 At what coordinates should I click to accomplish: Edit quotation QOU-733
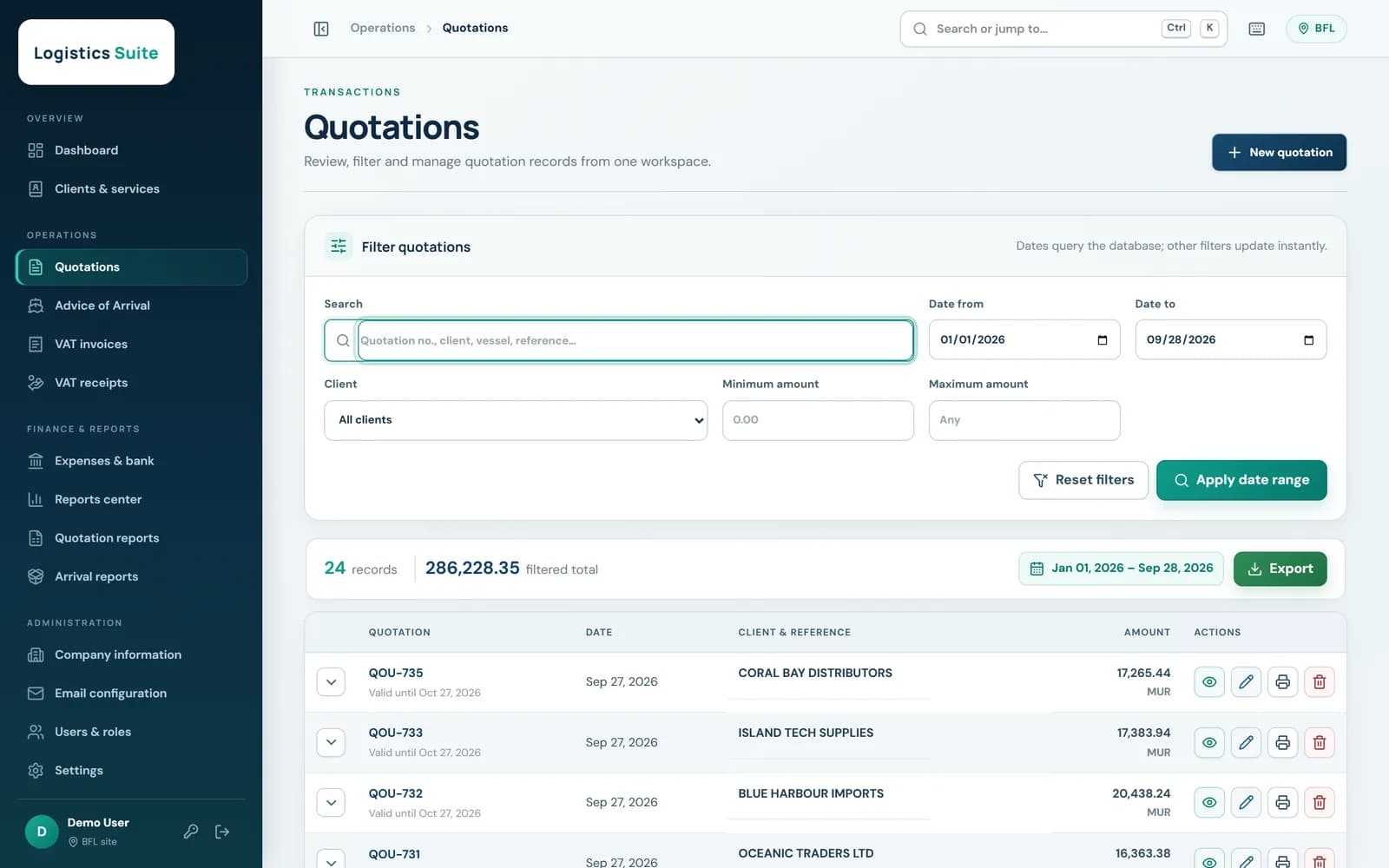point(1246,742)
